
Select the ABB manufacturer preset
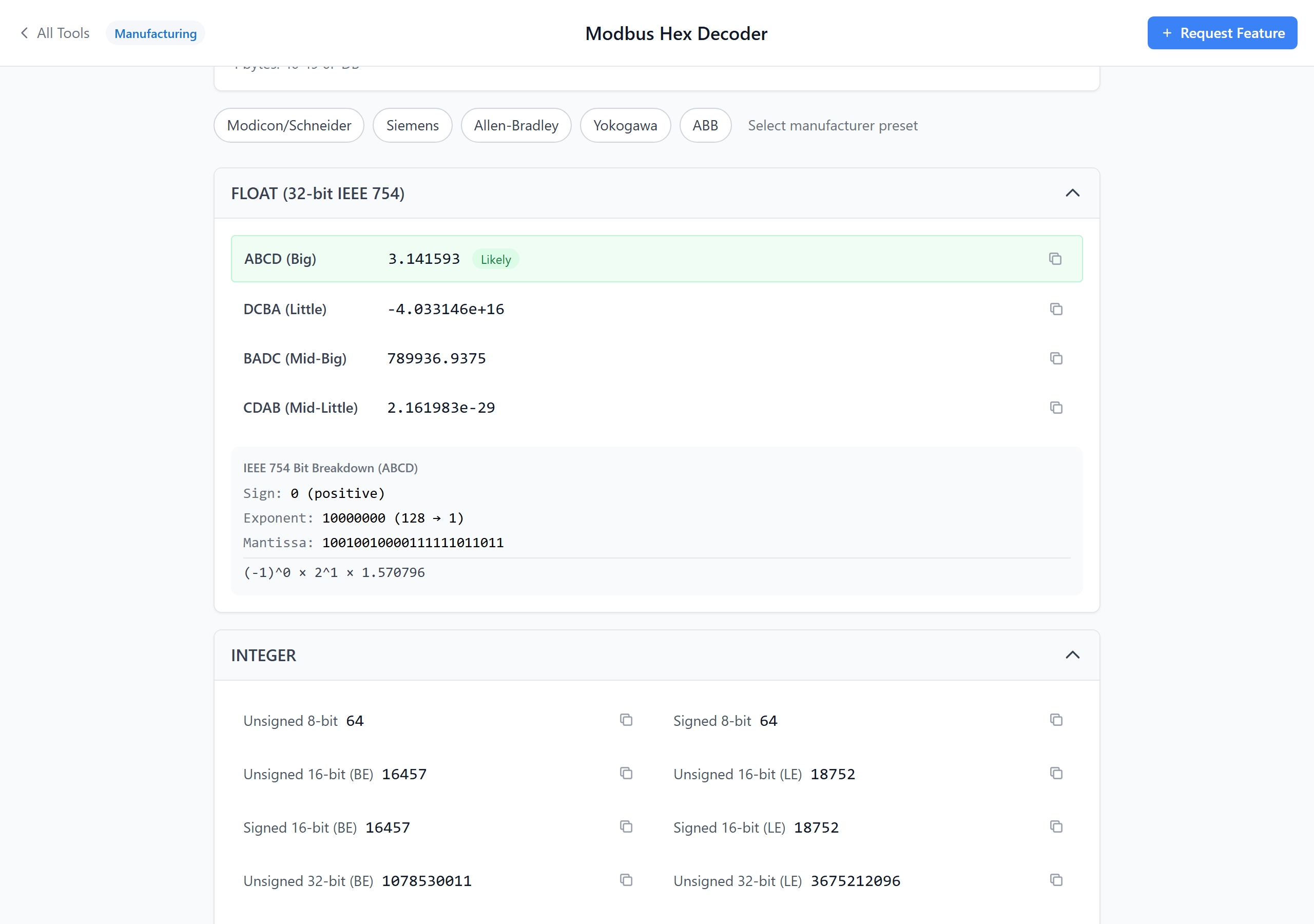(x=705, y=125)
